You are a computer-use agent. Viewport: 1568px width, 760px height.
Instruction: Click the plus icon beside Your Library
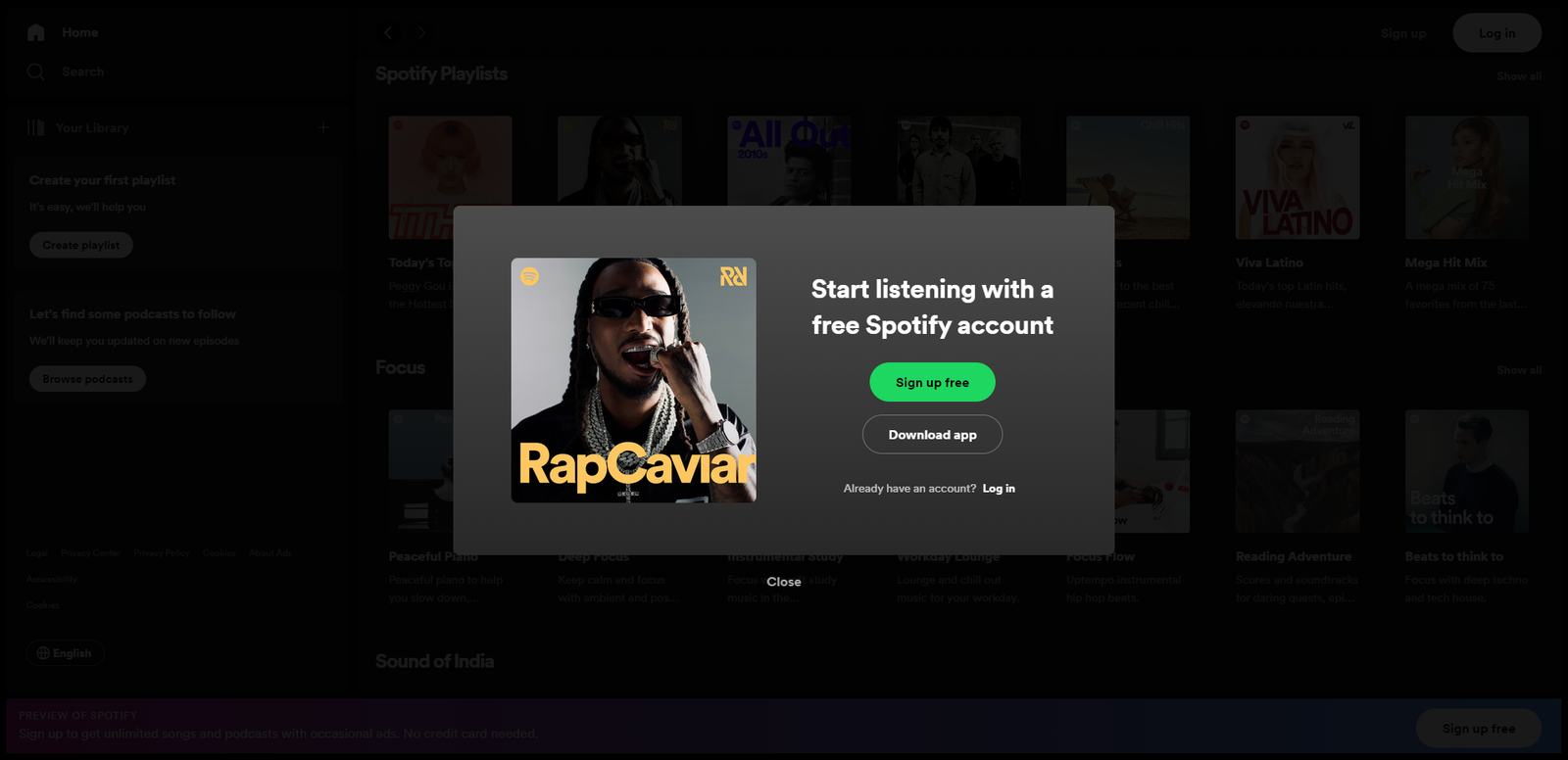(323, 127)
